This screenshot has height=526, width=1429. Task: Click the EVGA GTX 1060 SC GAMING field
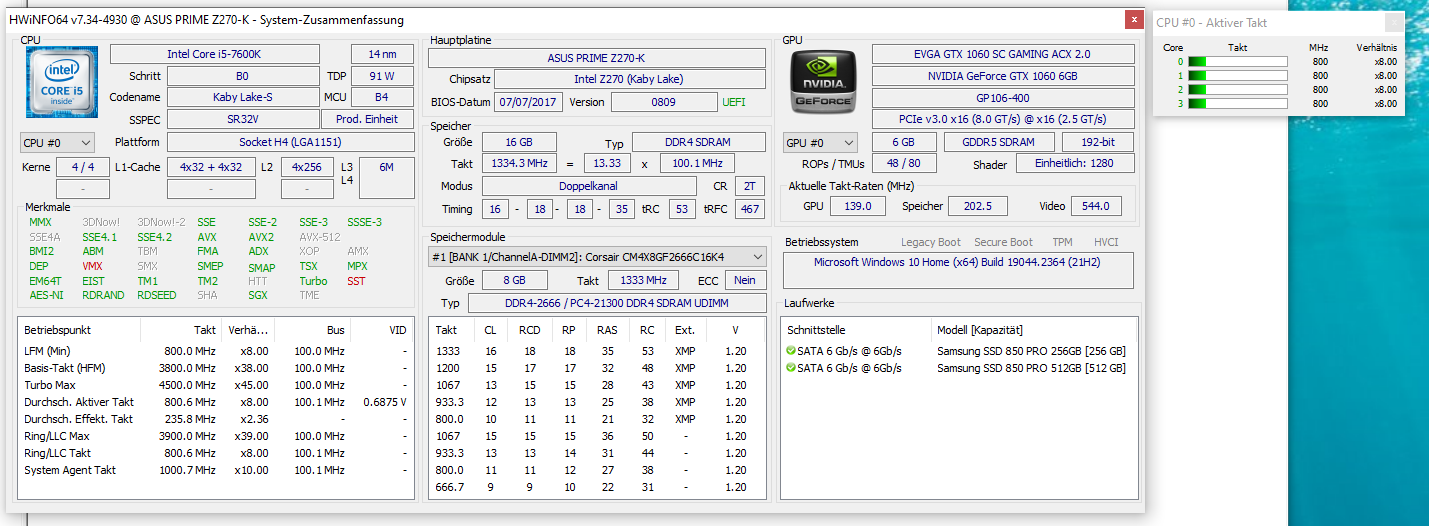click(1003, 54)
